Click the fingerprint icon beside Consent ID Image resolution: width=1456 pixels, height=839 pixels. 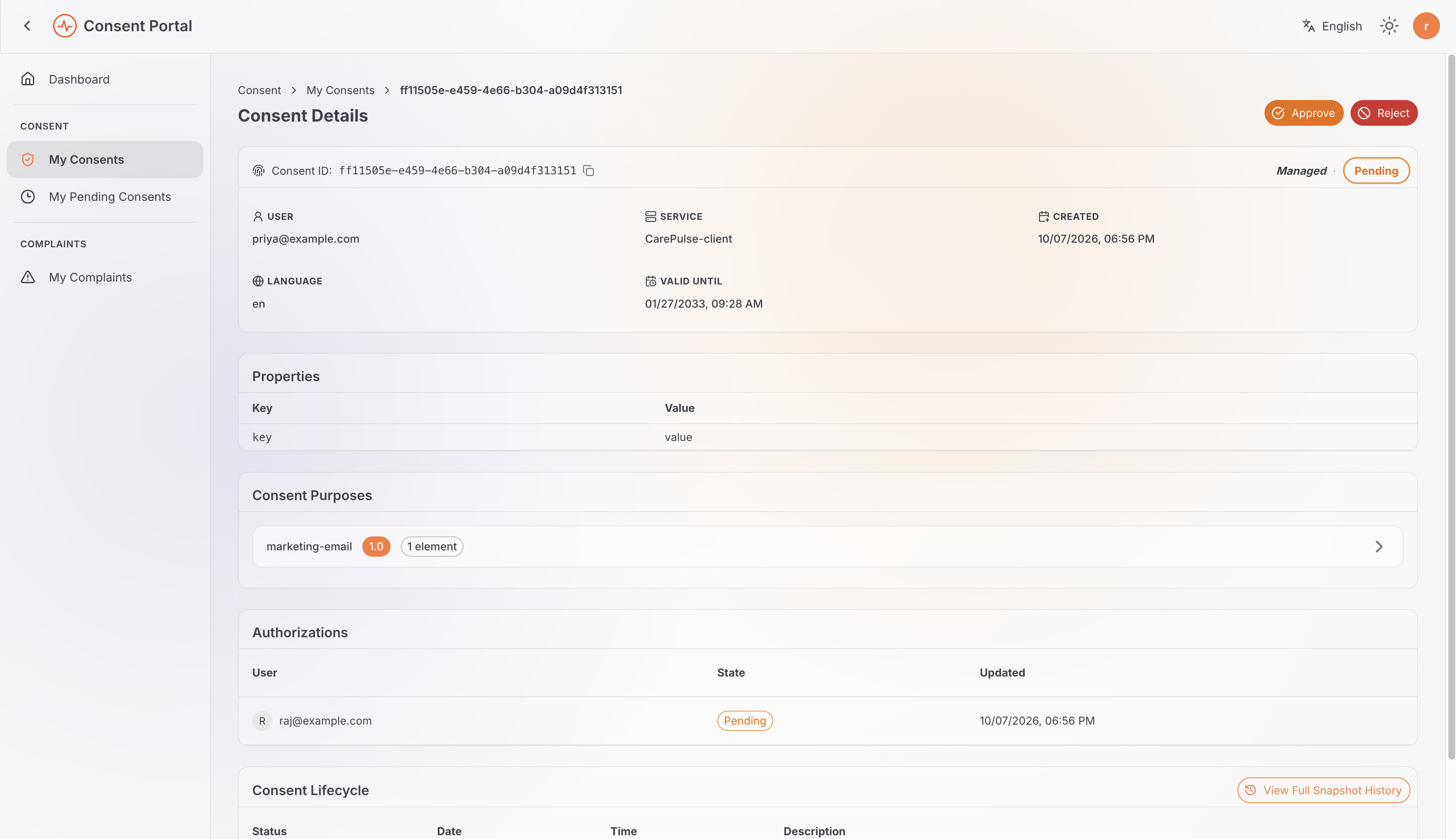pyautogui.click(x=259, y=171)
